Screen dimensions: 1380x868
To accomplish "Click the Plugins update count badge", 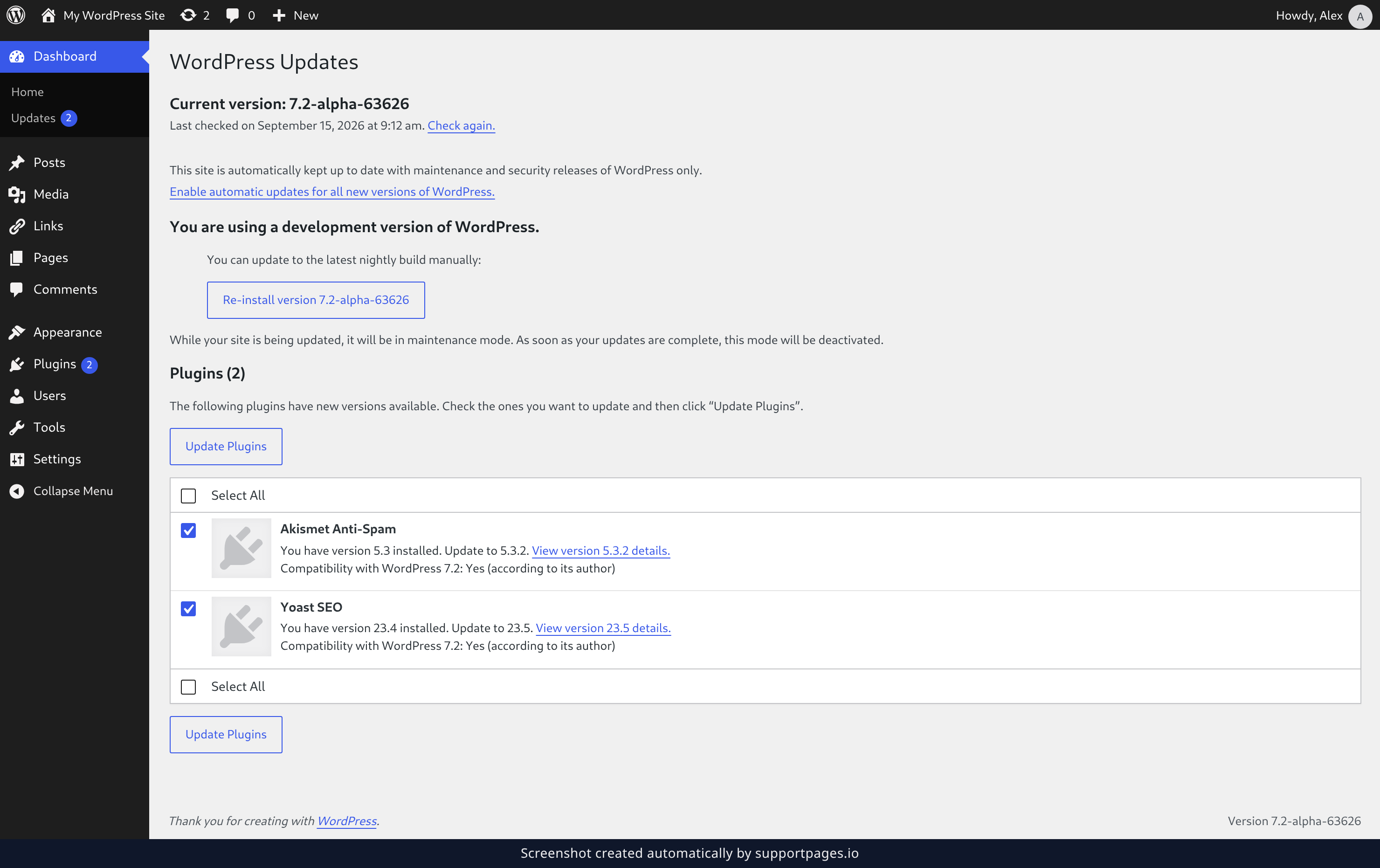I will point(90,365).
